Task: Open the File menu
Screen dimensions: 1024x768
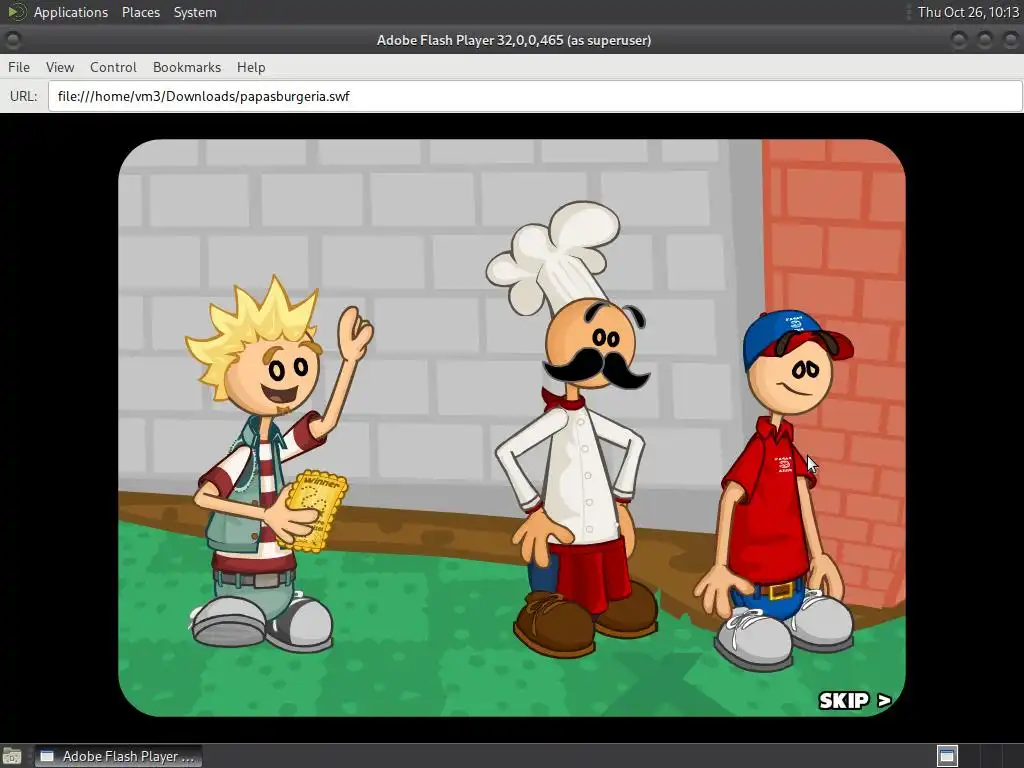Action: (x=19, y=67)
